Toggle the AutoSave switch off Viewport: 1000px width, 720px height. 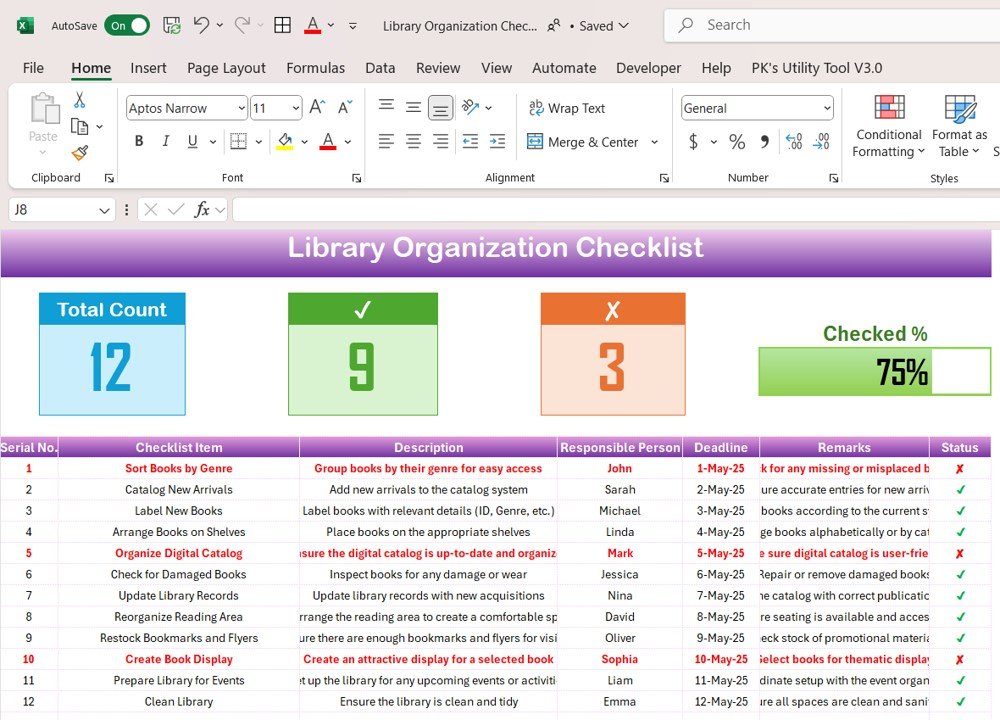[x=127, y=26]
